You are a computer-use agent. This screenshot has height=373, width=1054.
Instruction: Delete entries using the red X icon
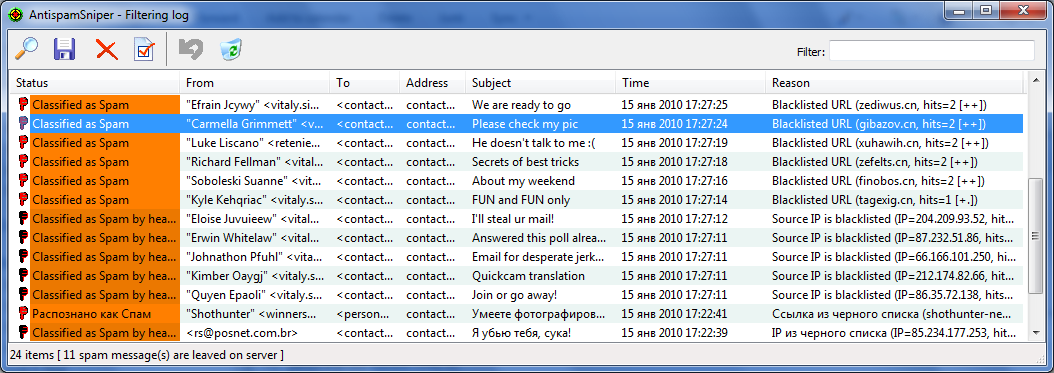(x=106, y=50)
